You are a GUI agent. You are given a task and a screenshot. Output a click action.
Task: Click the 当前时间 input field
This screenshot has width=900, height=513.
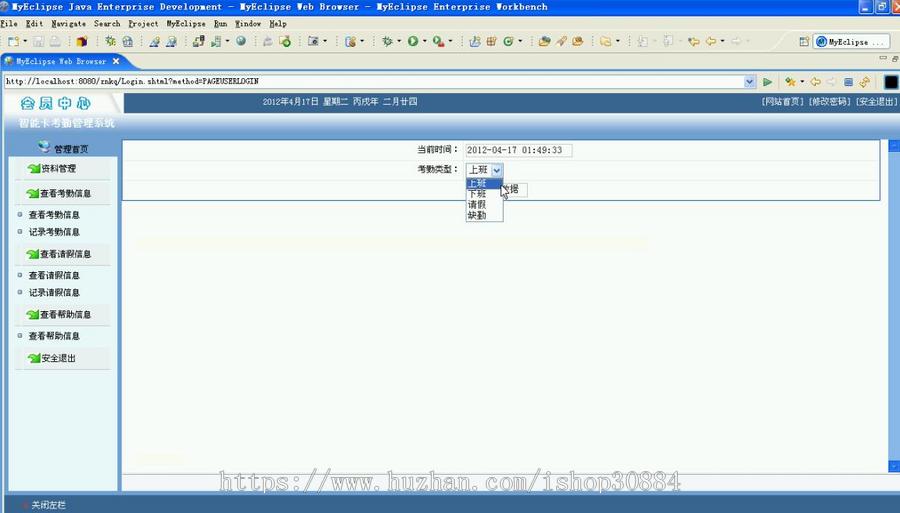tap(518, 150)
